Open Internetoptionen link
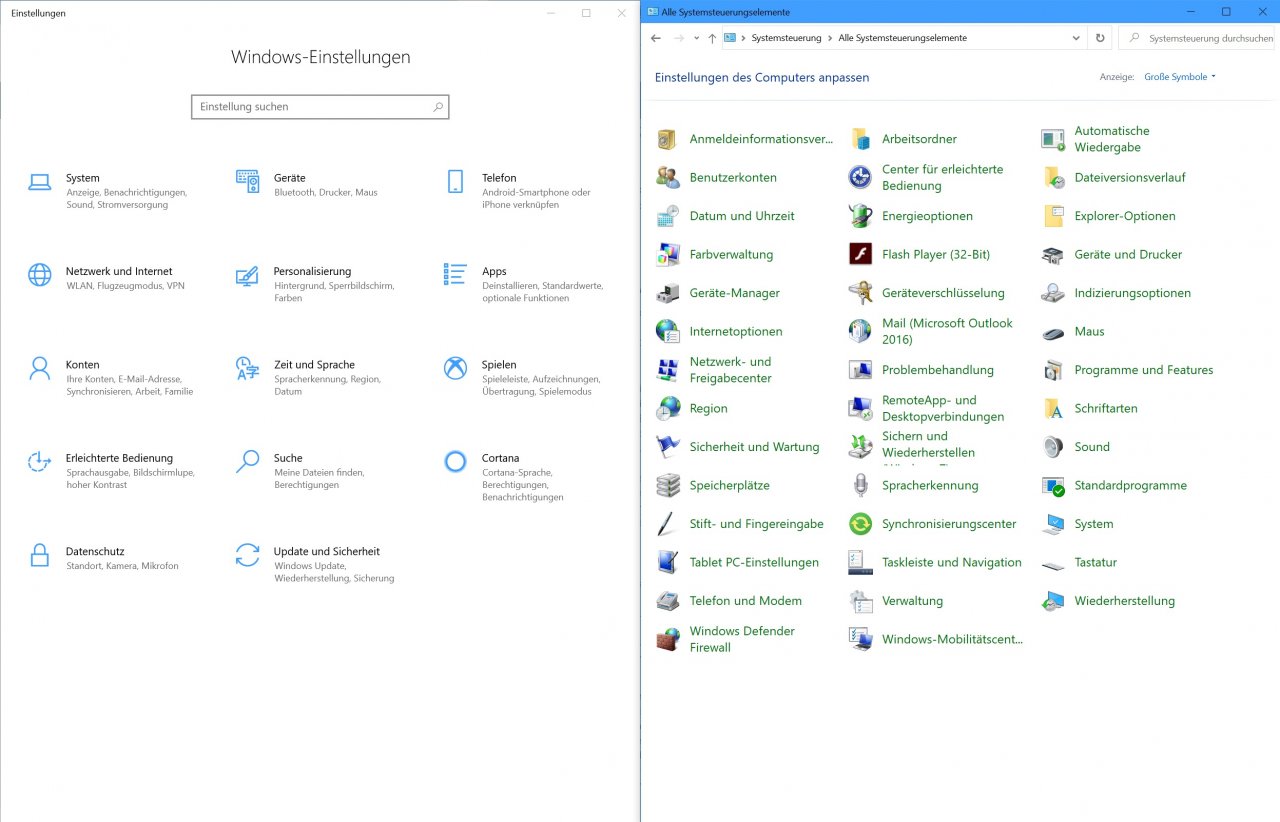 (x=736, y=331)
